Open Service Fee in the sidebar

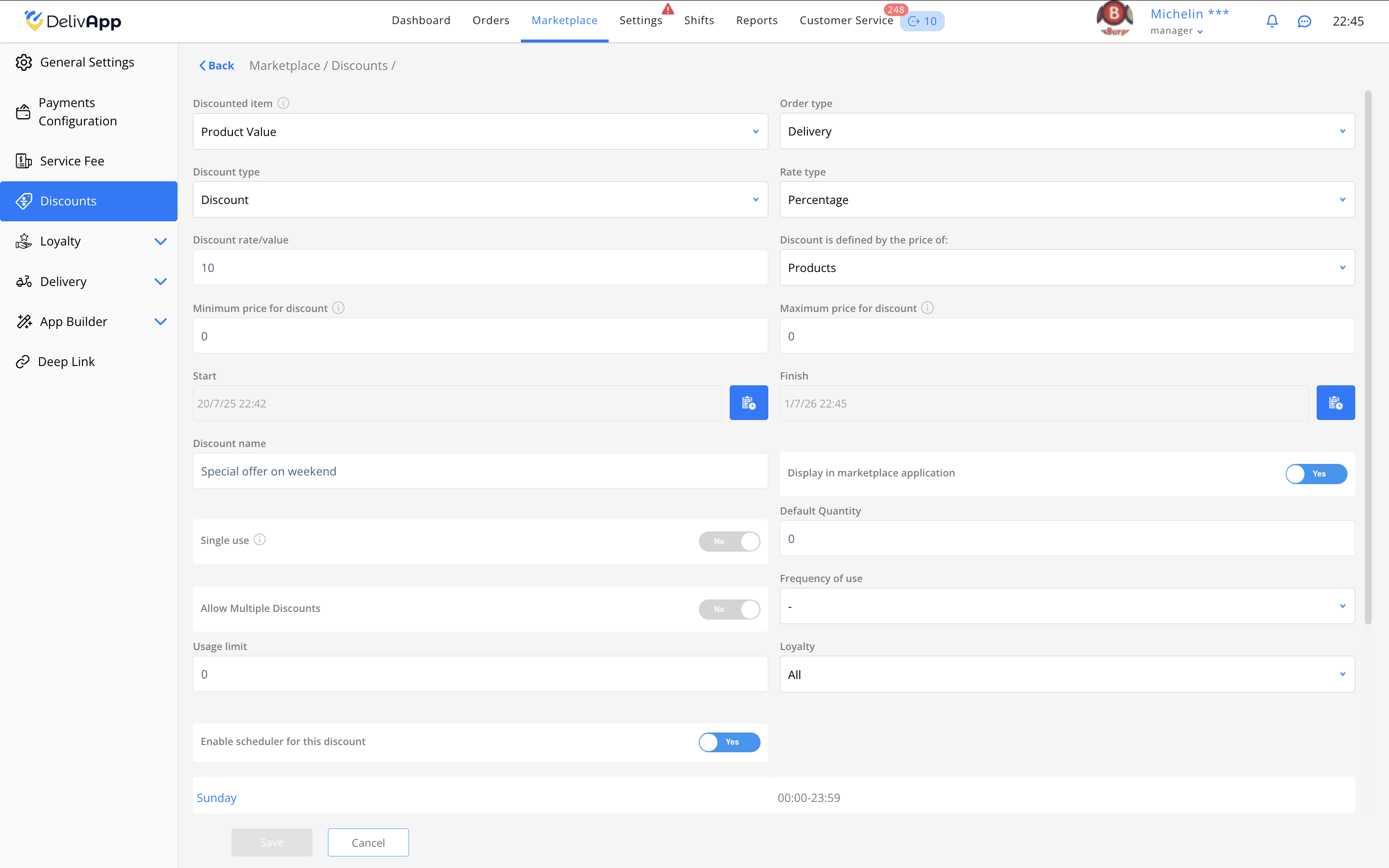coord(72,162)
